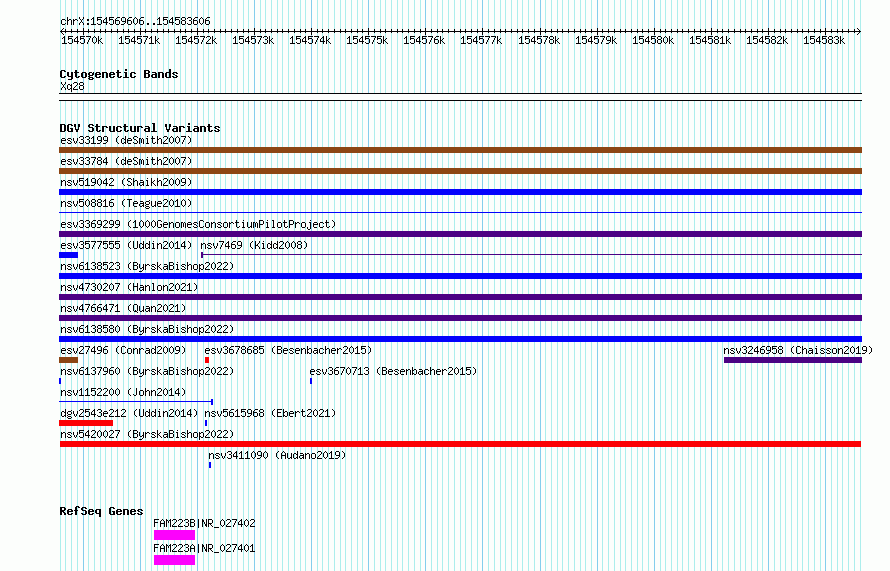This screenshot has width=890, height=571.
Task: Select the nsv5615968 (Ebert2021) label
Action: point(270,413)
